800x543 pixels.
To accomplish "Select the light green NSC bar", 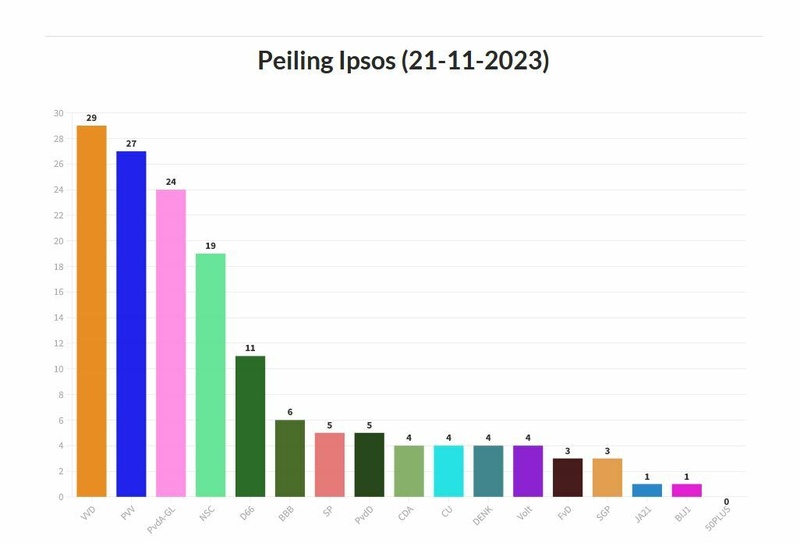I will (x=210, y=374).
